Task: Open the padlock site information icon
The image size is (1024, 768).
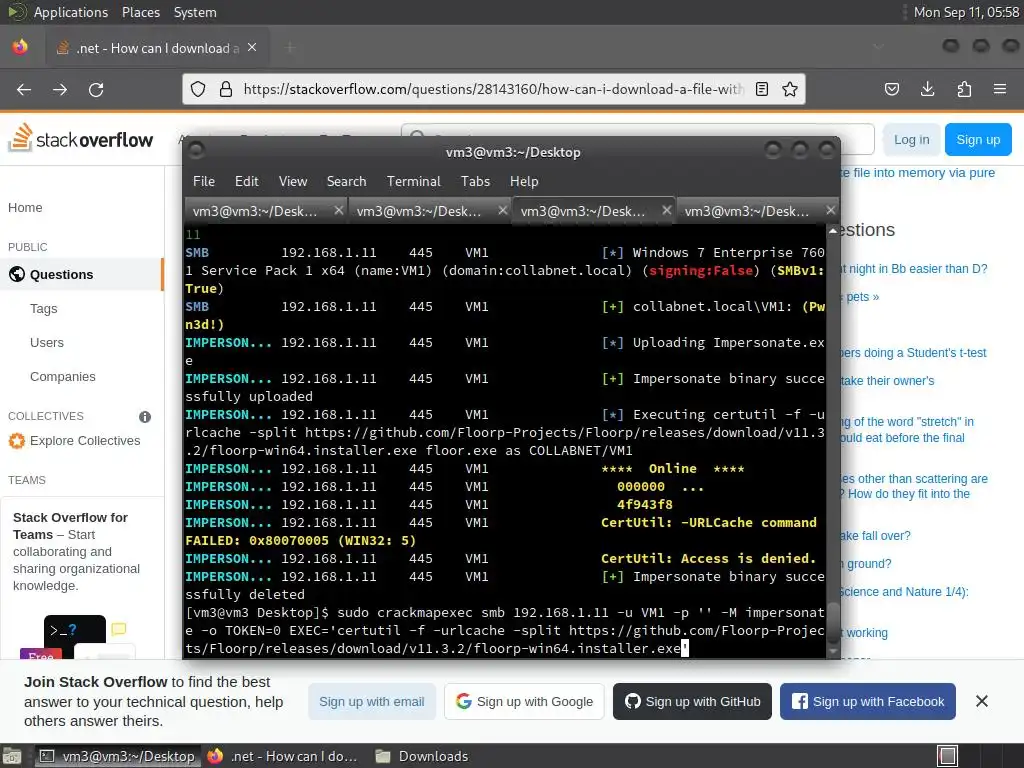Action: [x=226, y=89]
